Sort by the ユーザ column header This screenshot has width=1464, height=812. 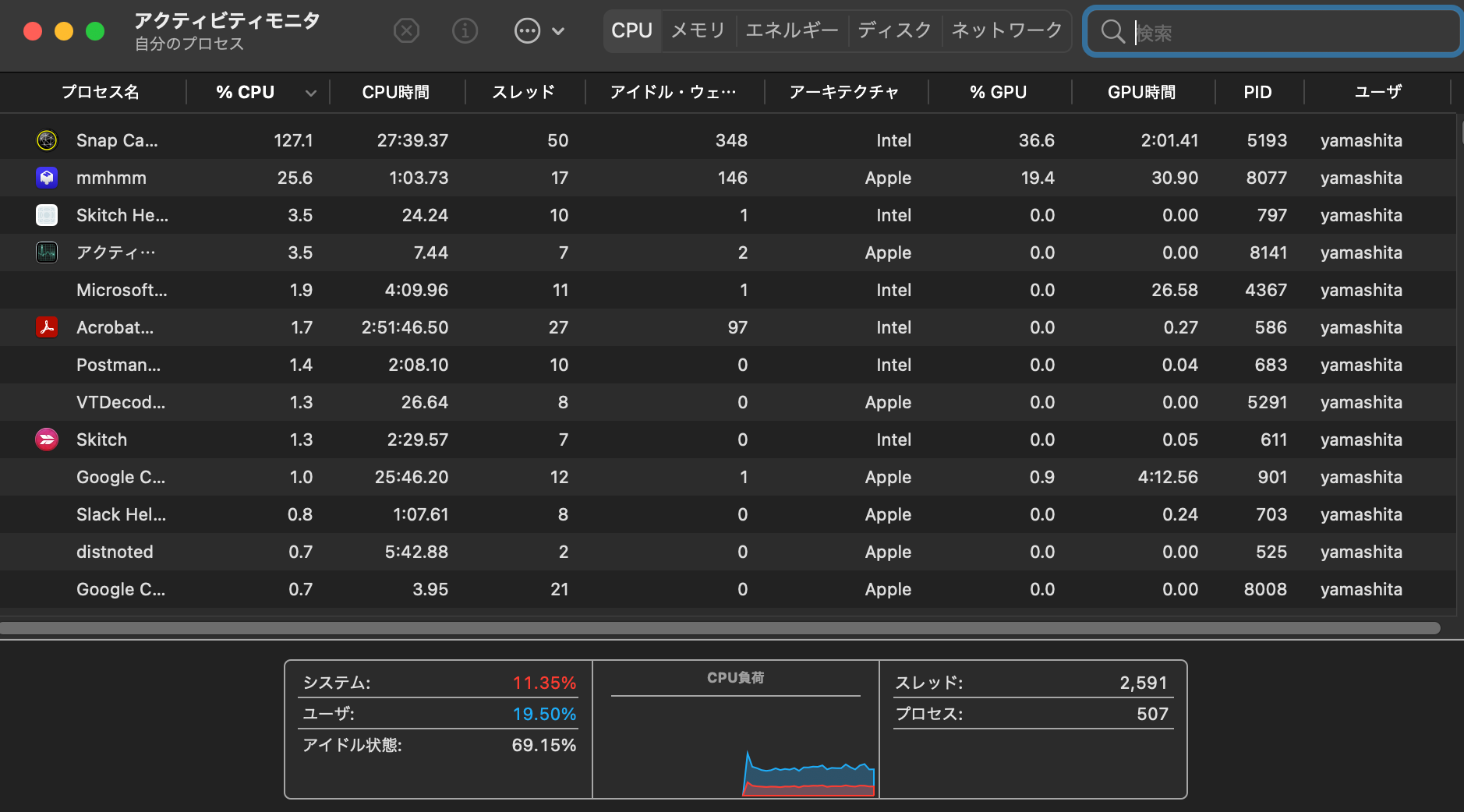pos(1378,92)
